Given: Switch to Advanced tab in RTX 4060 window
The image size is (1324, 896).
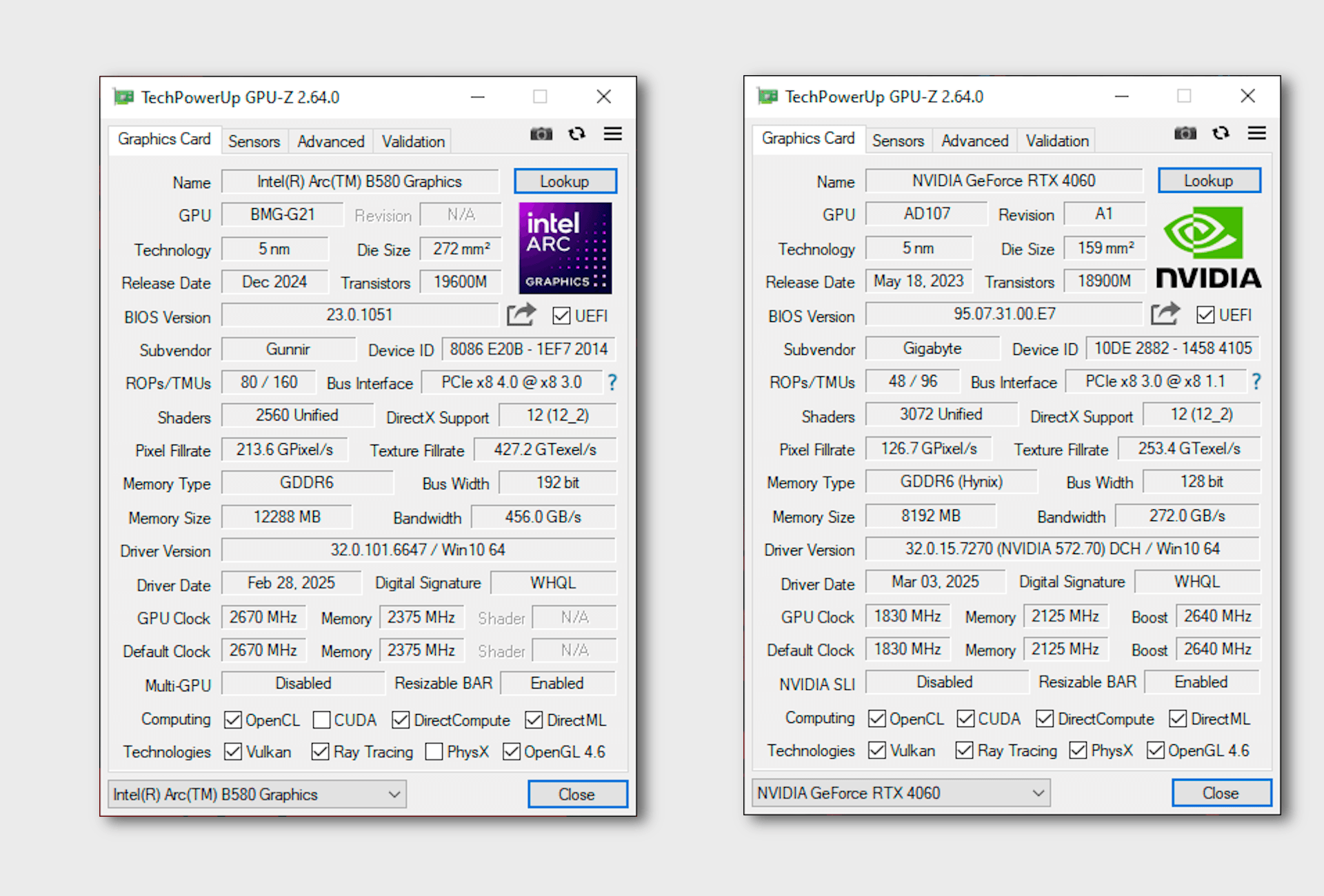Looking at the screenshot, I should tap(975, 141).
